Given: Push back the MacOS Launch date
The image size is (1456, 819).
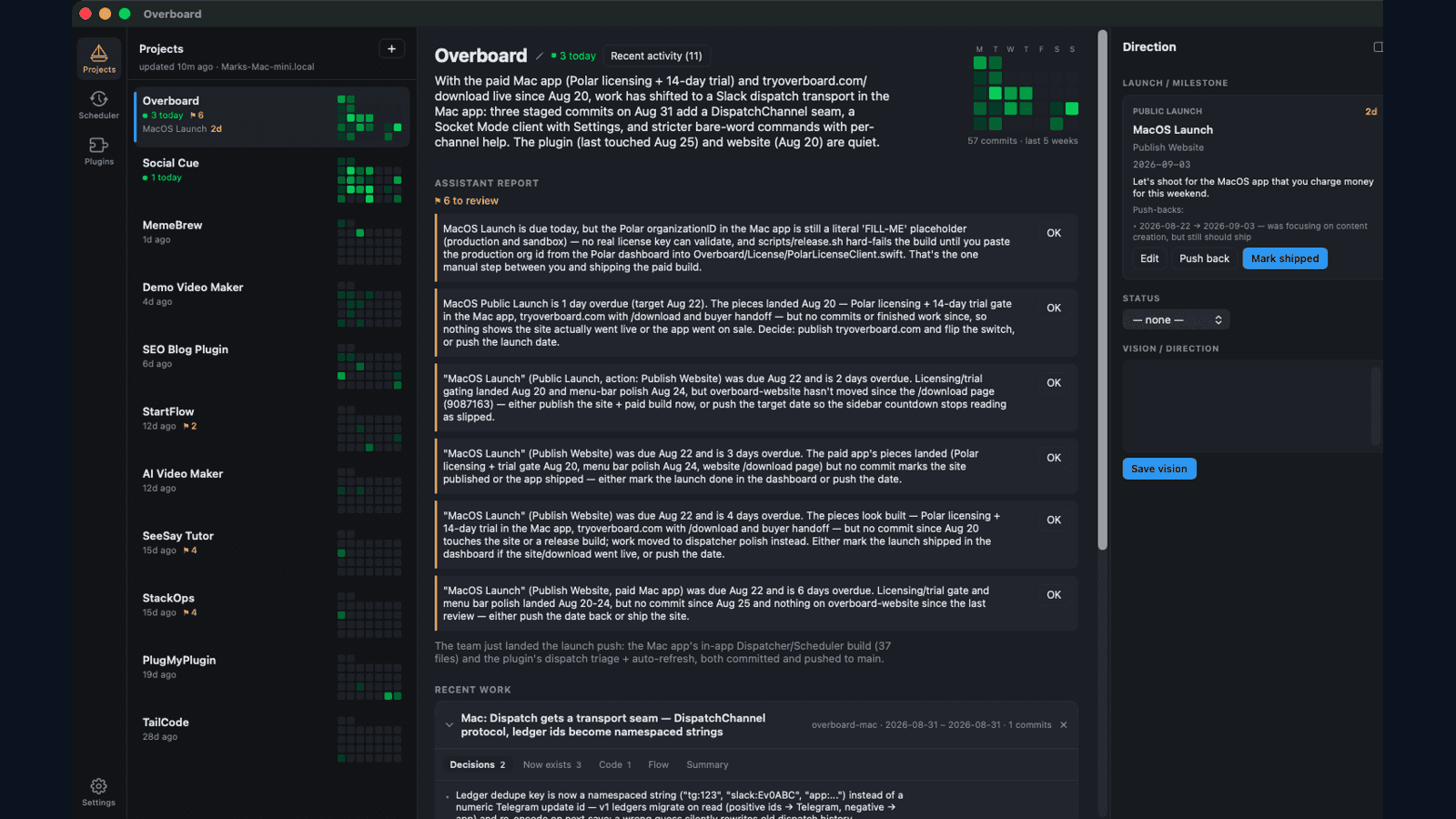Looking at the screenshot, I should (1204, 258).
